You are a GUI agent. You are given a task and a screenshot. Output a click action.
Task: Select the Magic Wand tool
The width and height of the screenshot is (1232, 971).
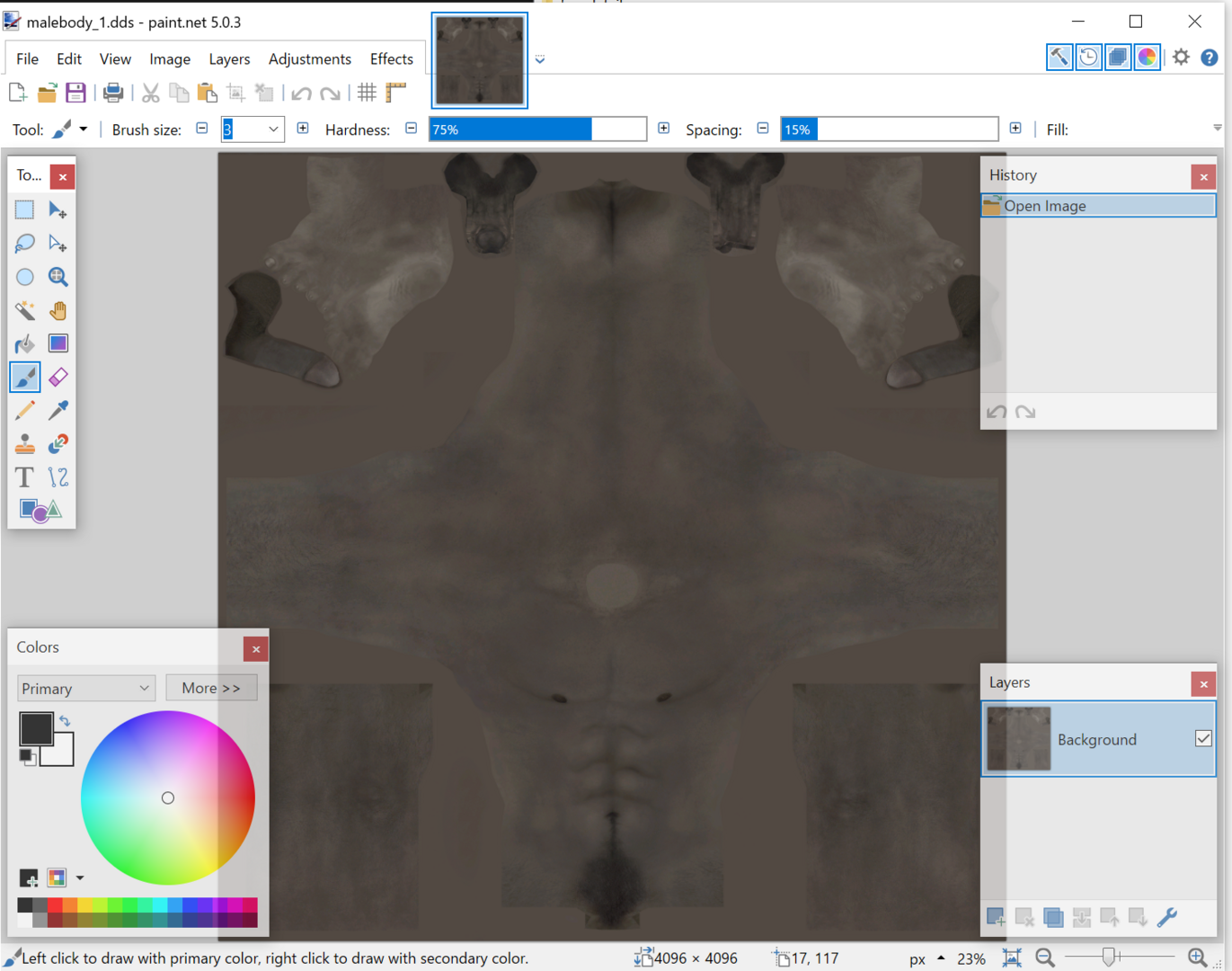24,310
